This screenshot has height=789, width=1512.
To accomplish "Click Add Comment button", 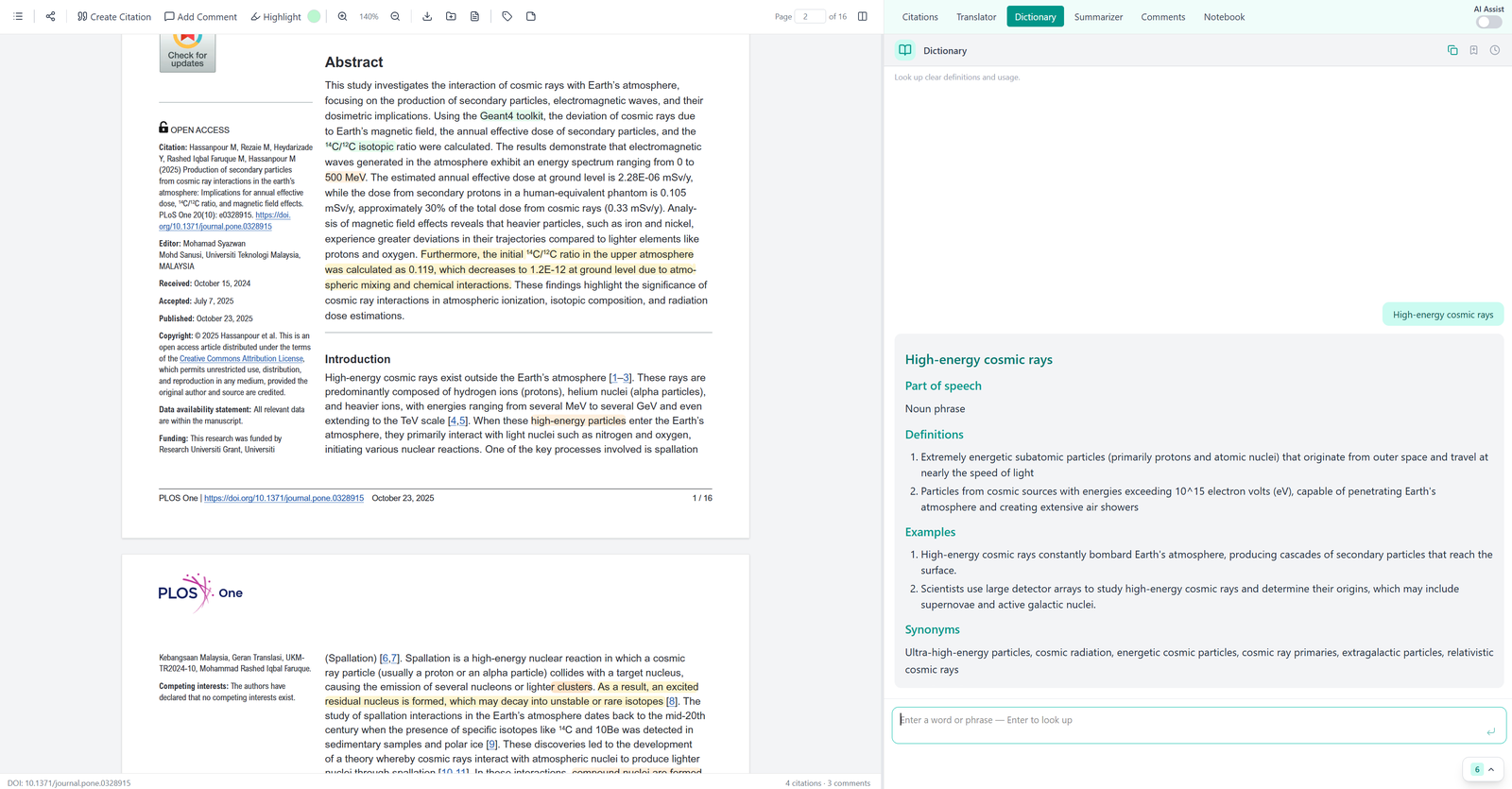I will click(x=200, y=16).
